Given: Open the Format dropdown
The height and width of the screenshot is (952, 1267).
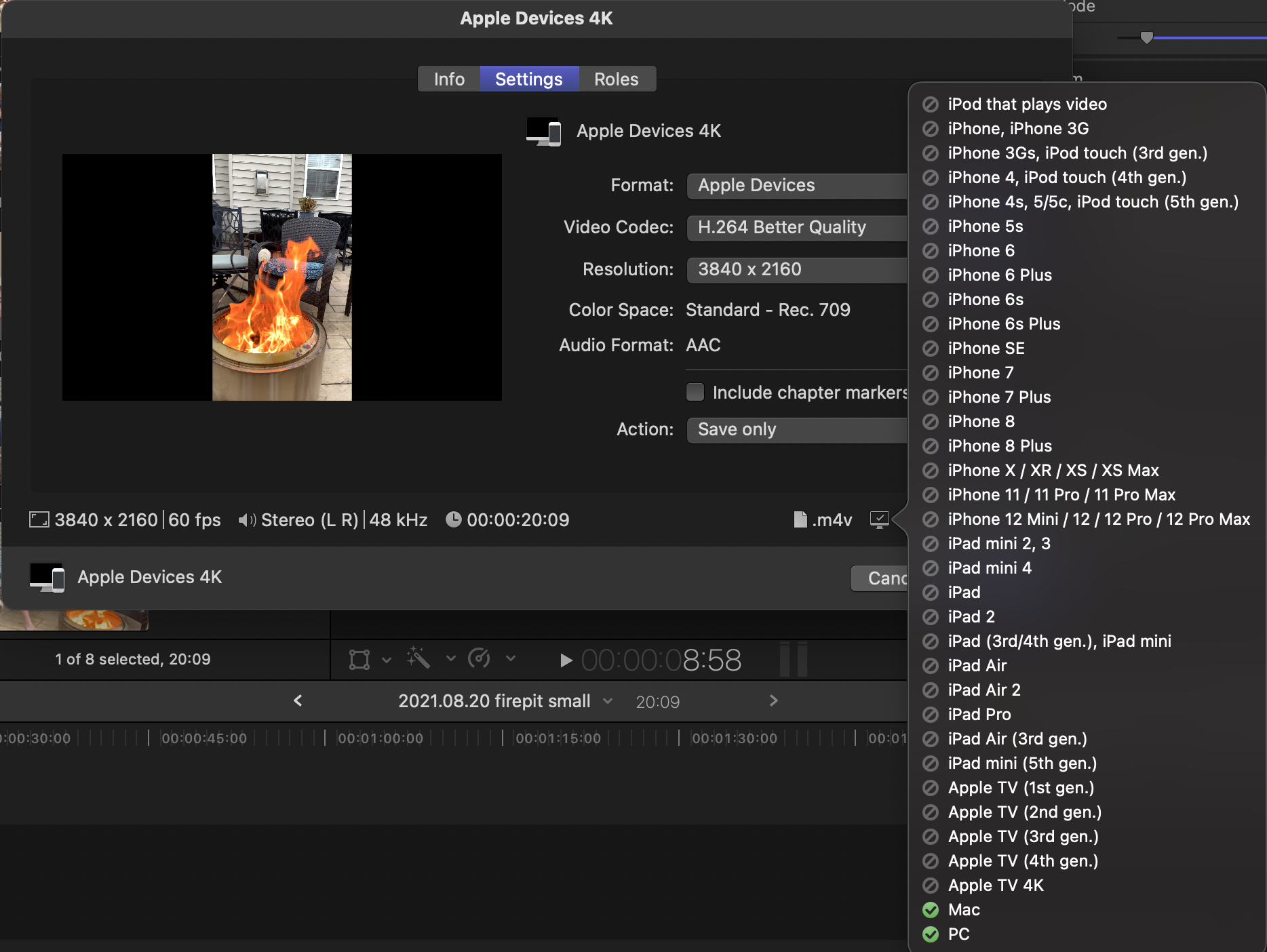Looking at the screenshot, I should [797, 185].
